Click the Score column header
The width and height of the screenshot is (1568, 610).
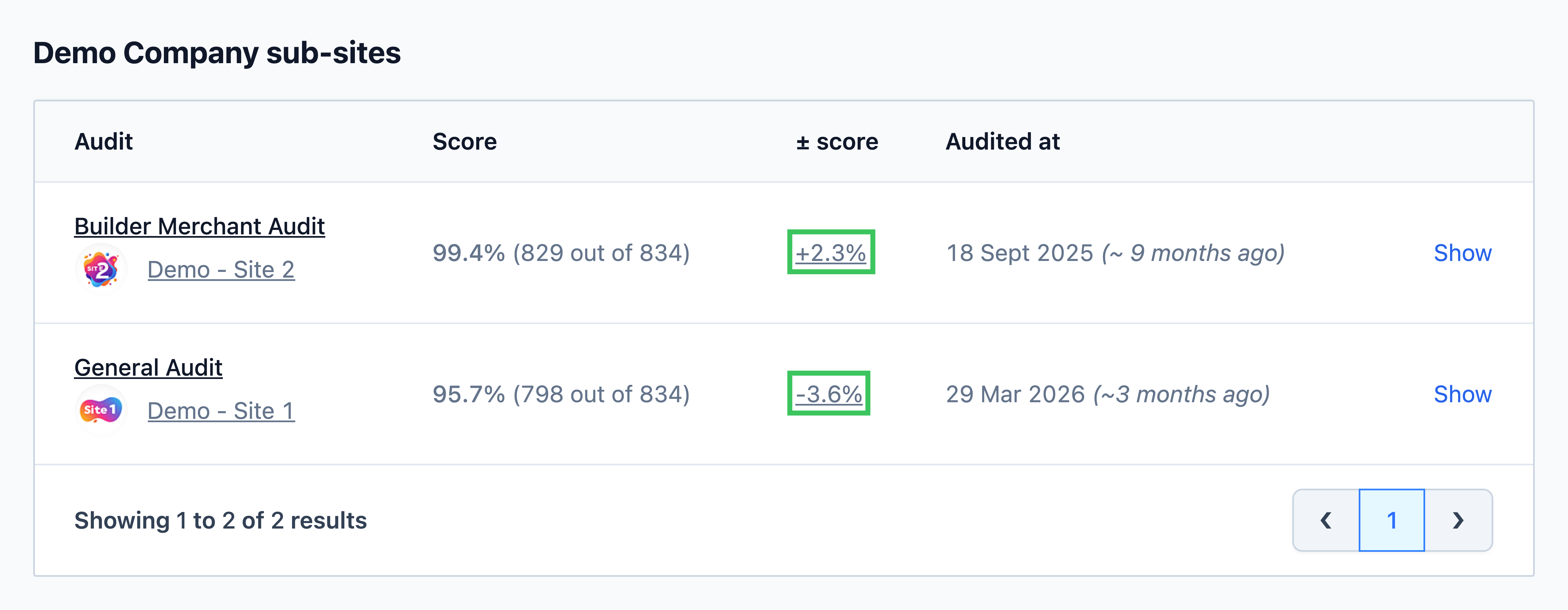(465, 141)
